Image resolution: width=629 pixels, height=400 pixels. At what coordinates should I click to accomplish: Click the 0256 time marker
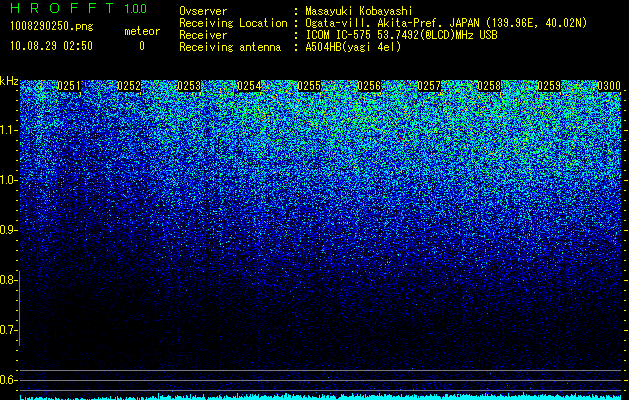(369, 86)
